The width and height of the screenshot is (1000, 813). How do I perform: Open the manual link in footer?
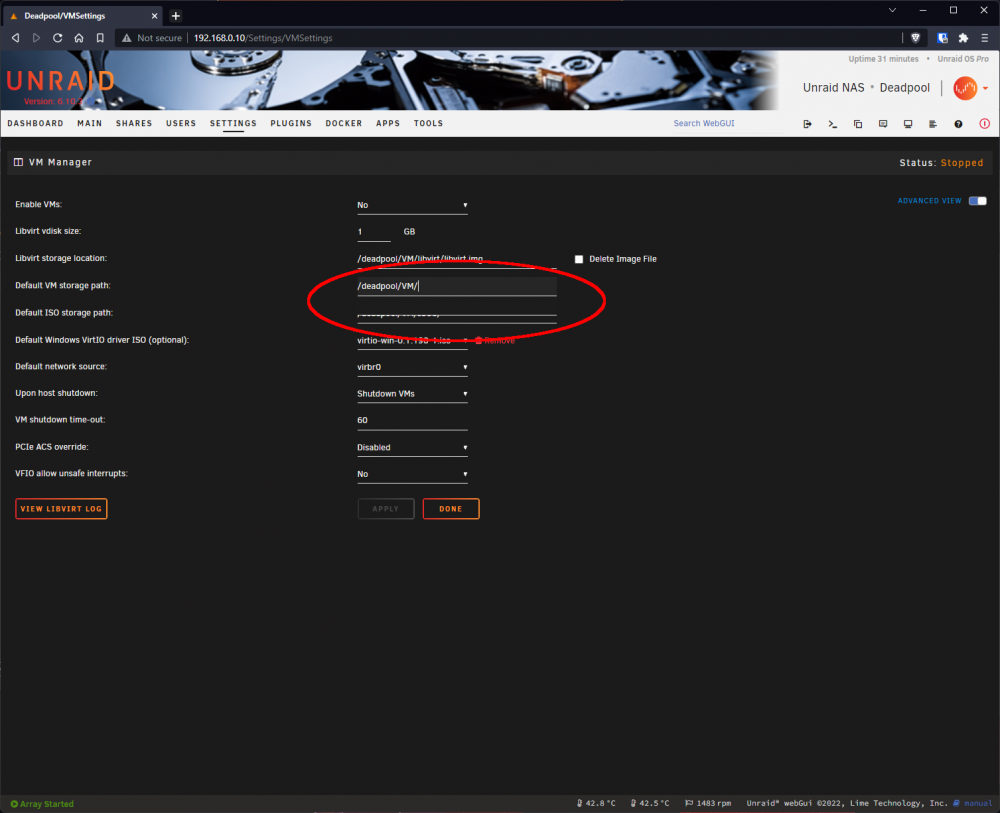[x=973, y=803]
